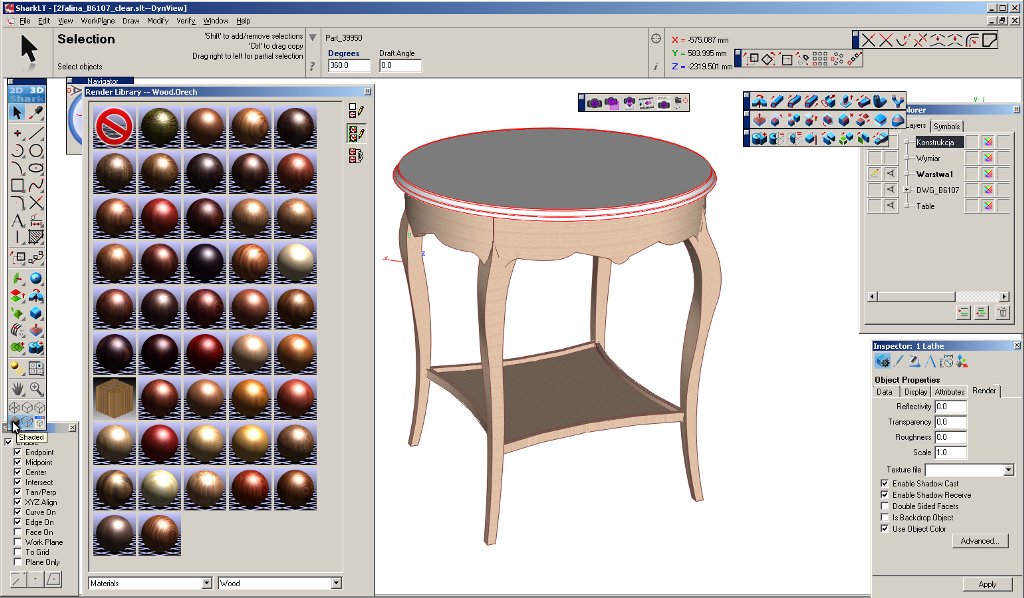Uncheck Enable Shadow Cast
The width and height of the screenshot is (1024, 598).
pyautogui.click(x=884, y=484)
